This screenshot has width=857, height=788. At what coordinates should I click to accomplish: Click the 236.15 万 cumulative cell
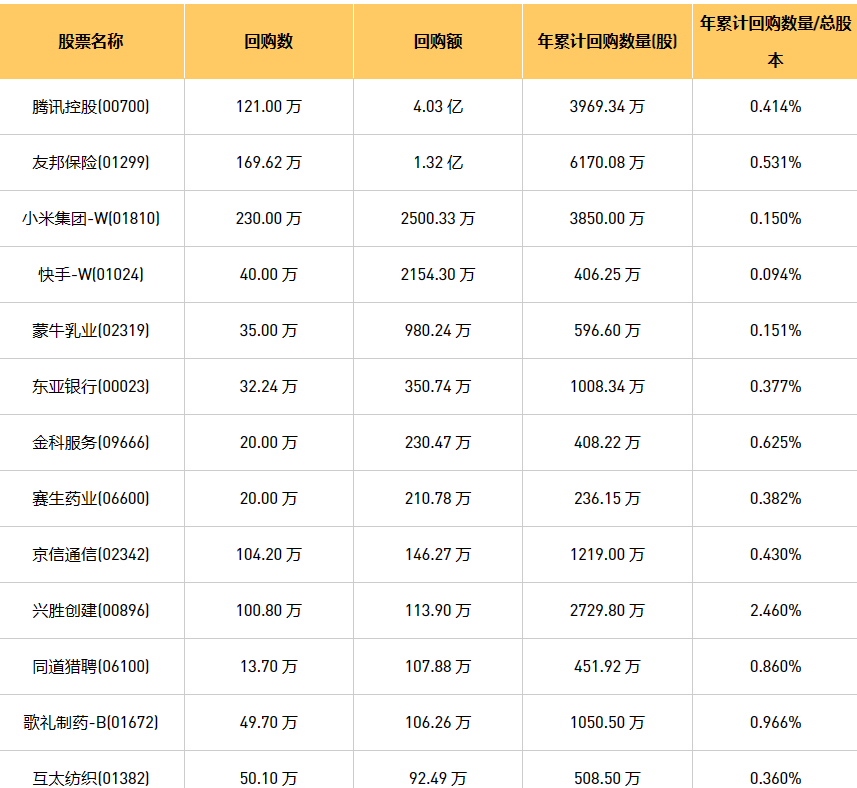(x=607, y=498)
